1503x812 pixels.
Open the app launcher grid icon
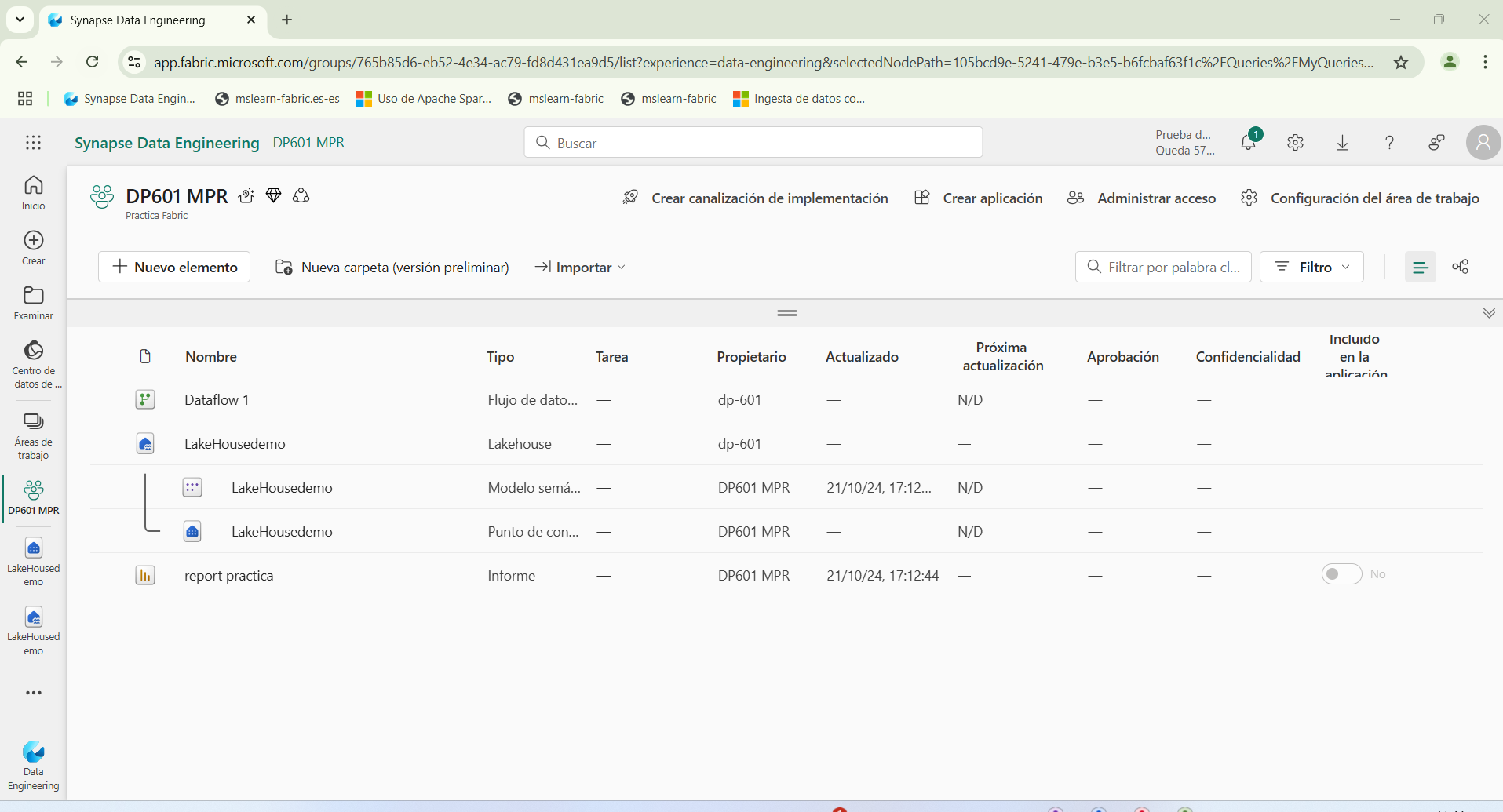(x=33, y=142)
